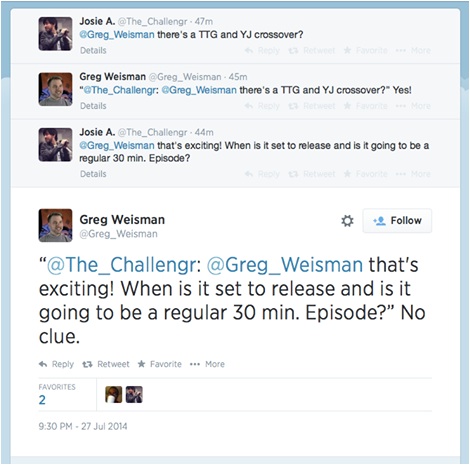Image resolution: width=470 pixels, height=469 pixels.
Task: Reply to the 44m Josie A. tweet
Action: [x=262, y=174]
